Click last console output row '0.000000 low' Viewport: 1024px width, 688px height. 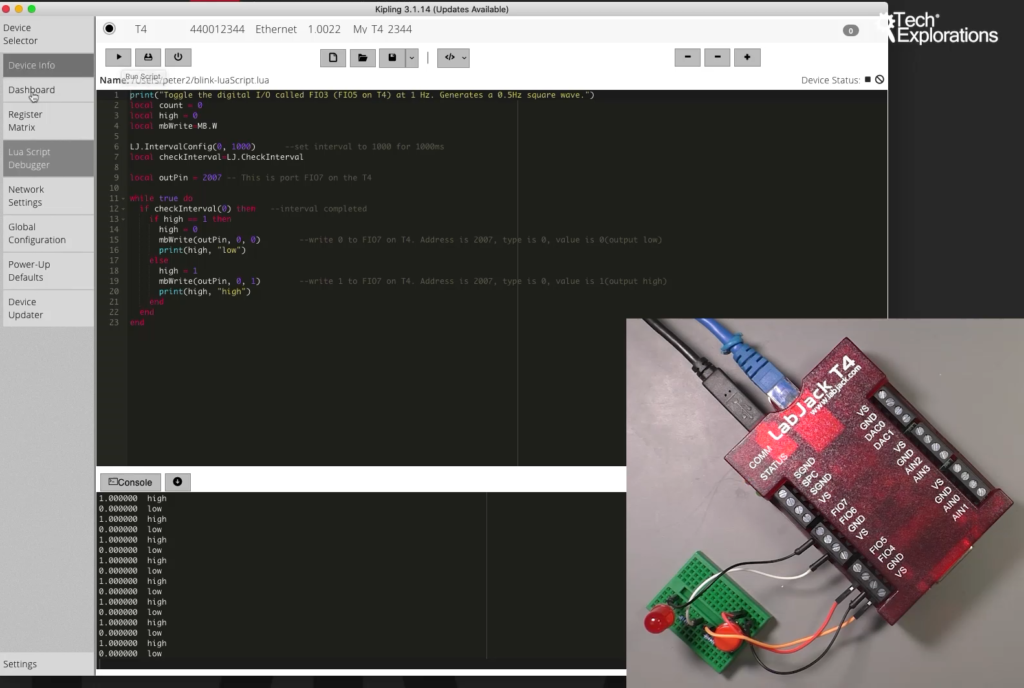pos(130,653)
